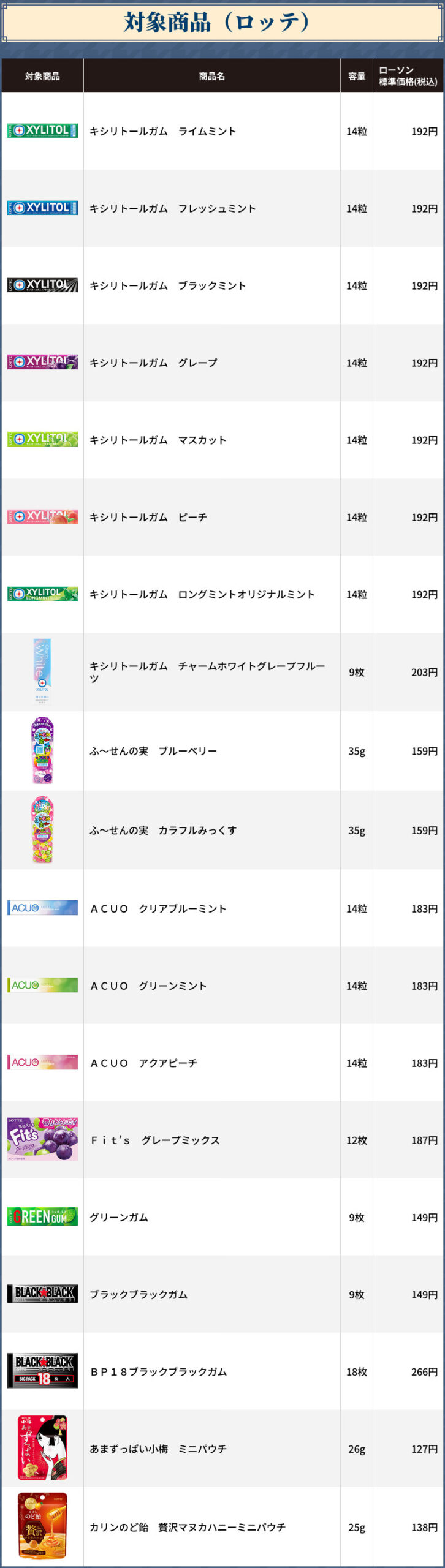445x1568 pixels.
Task: Select the カリンのど飴 Manuka honey pouch image
Action: [42, 1525]
